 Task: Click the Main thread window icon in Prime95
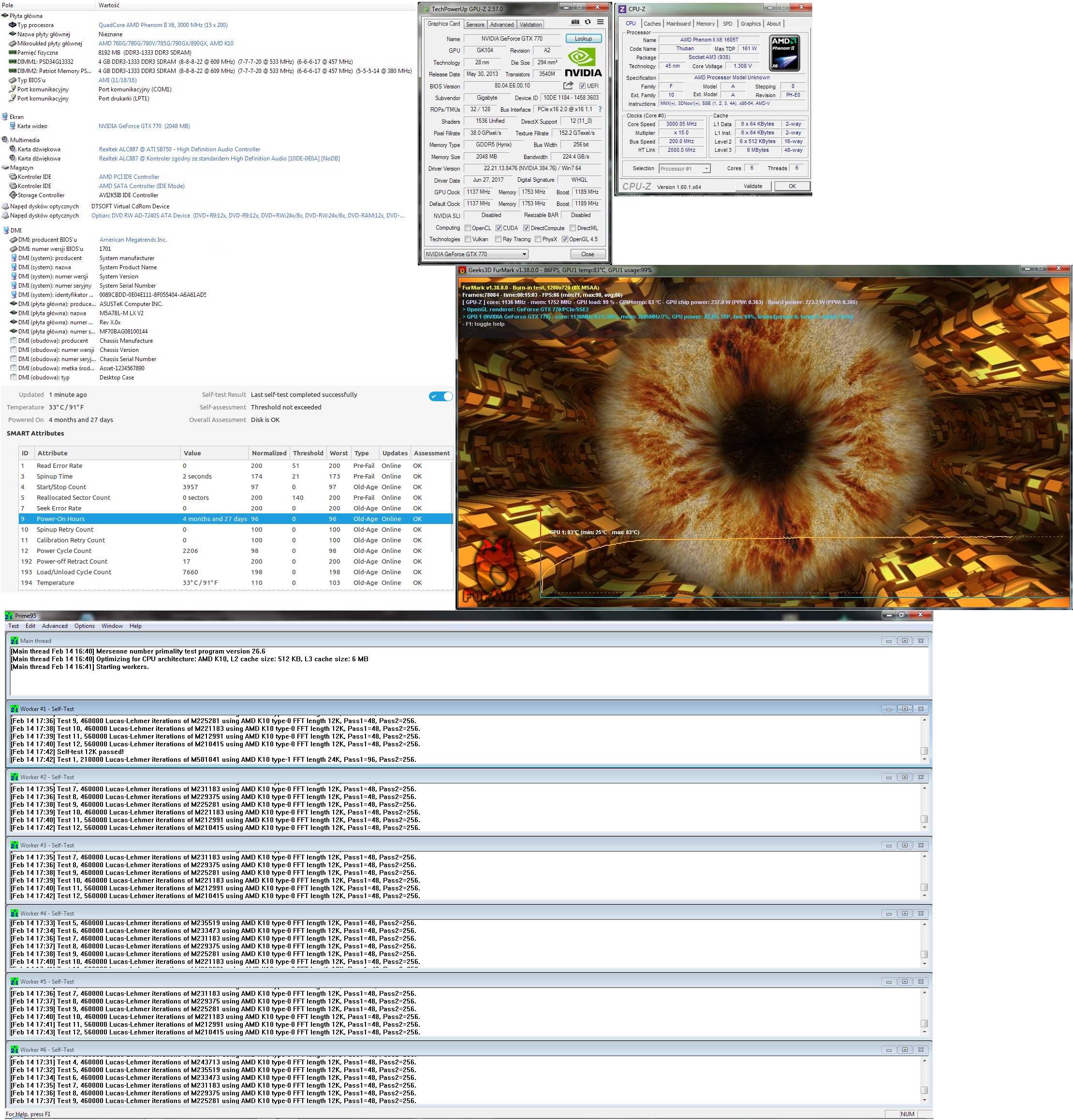(15, 640)
